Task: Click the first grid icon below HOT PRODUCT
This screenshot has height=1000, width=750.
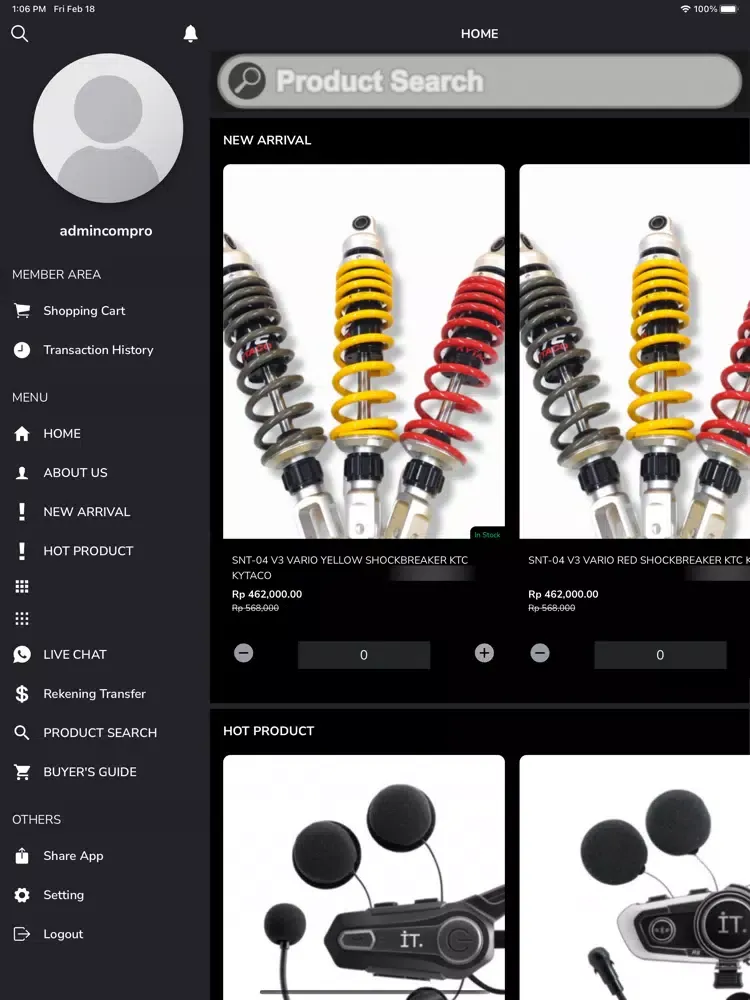Action: tap(22, 587)
